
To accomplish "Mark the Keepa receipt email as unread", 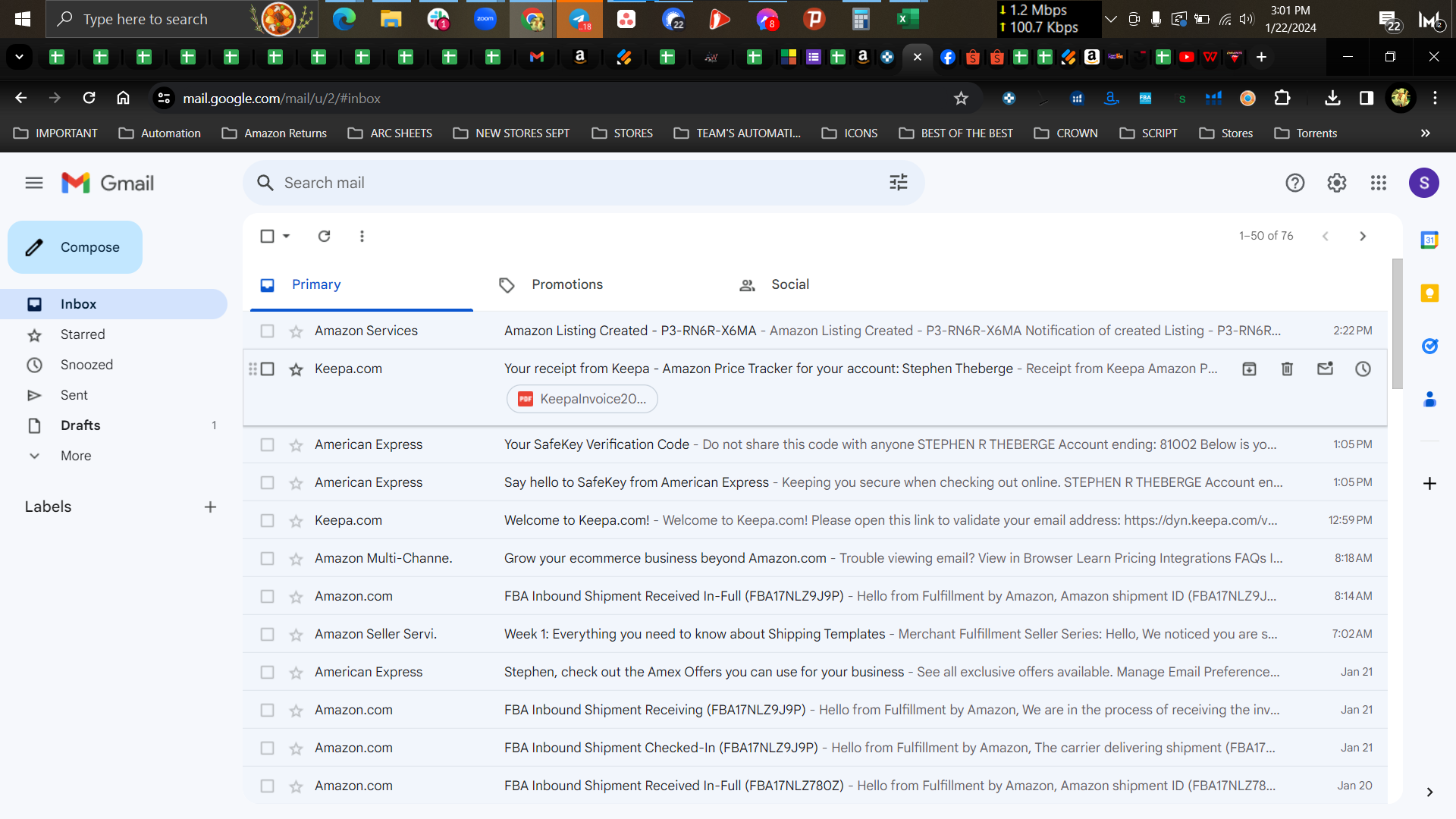I will point(1325,369).
